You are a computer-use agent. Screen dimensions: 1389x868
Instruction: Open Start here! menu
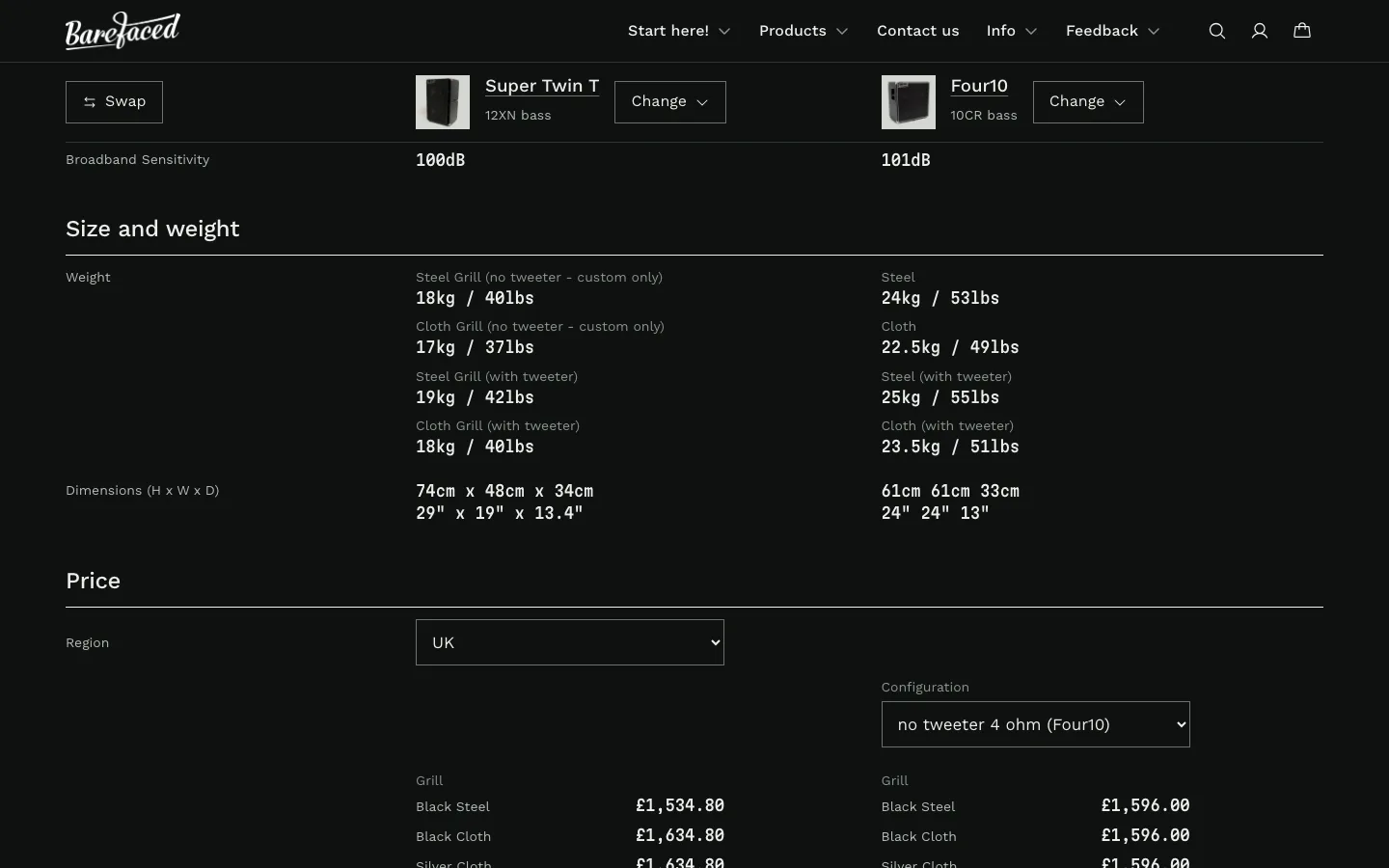pos(679,31)
